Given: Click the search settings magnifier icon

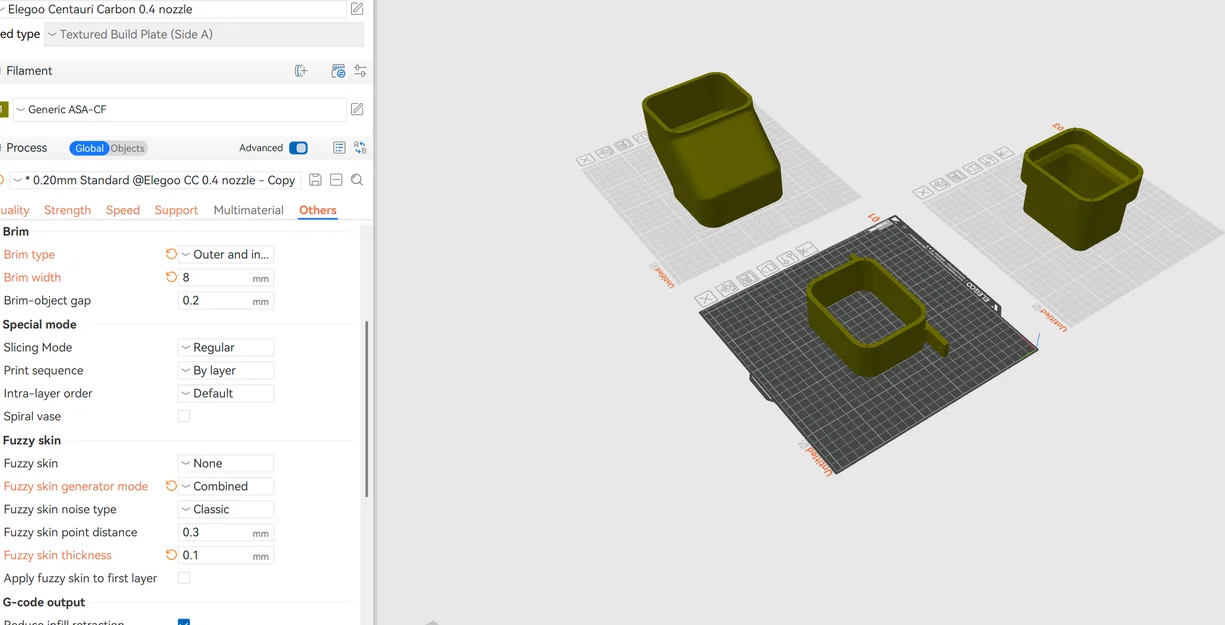Looking at the screenshot, I should pyautogui.click(x=357, y=180).
